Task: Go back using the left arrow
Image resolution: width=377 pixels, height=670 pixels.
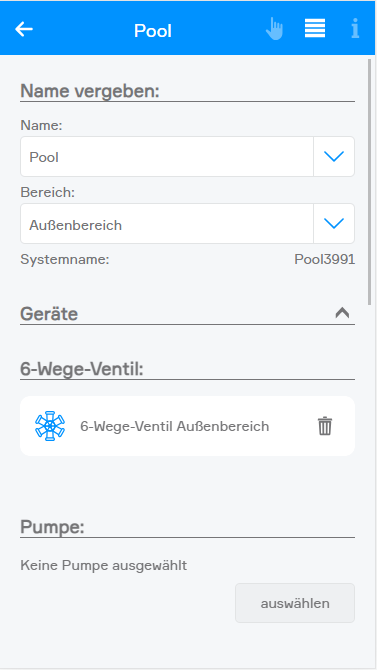Action: [24, 29]
